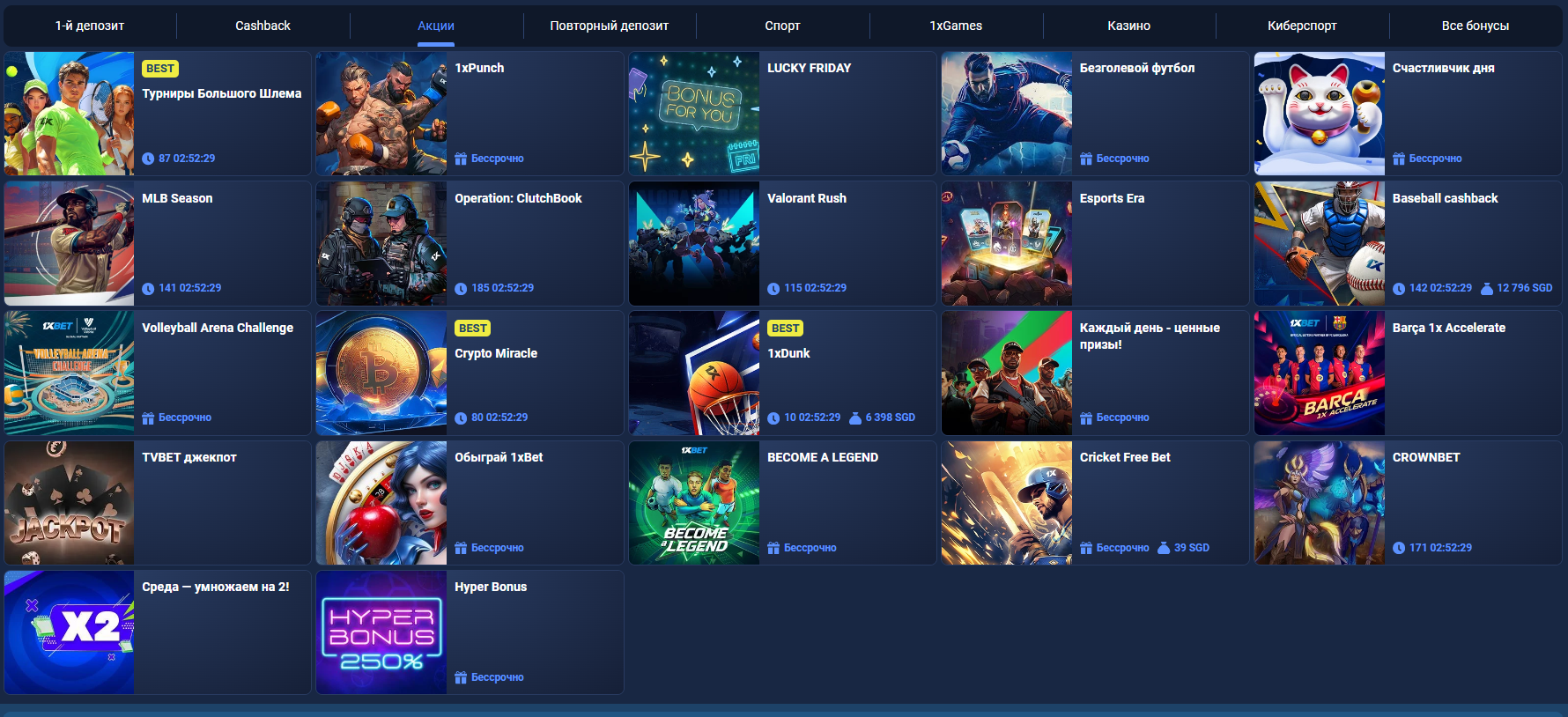Click the clock icon on Valorant Rush card
The image size is (1568, 717).
point(773,289)
